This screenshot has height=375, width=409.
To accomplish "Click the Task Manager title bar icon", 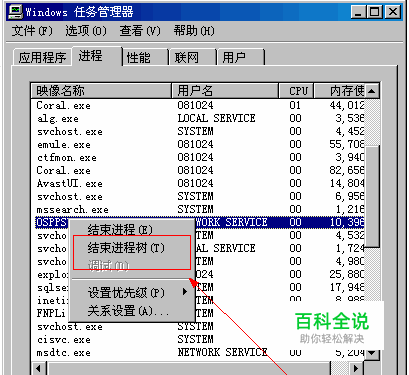I will coord(15,12).
